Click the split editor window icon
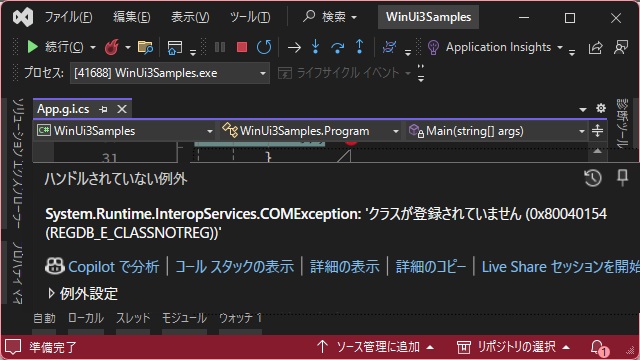The height and width of the screenshot is (360, 640). 597,131
